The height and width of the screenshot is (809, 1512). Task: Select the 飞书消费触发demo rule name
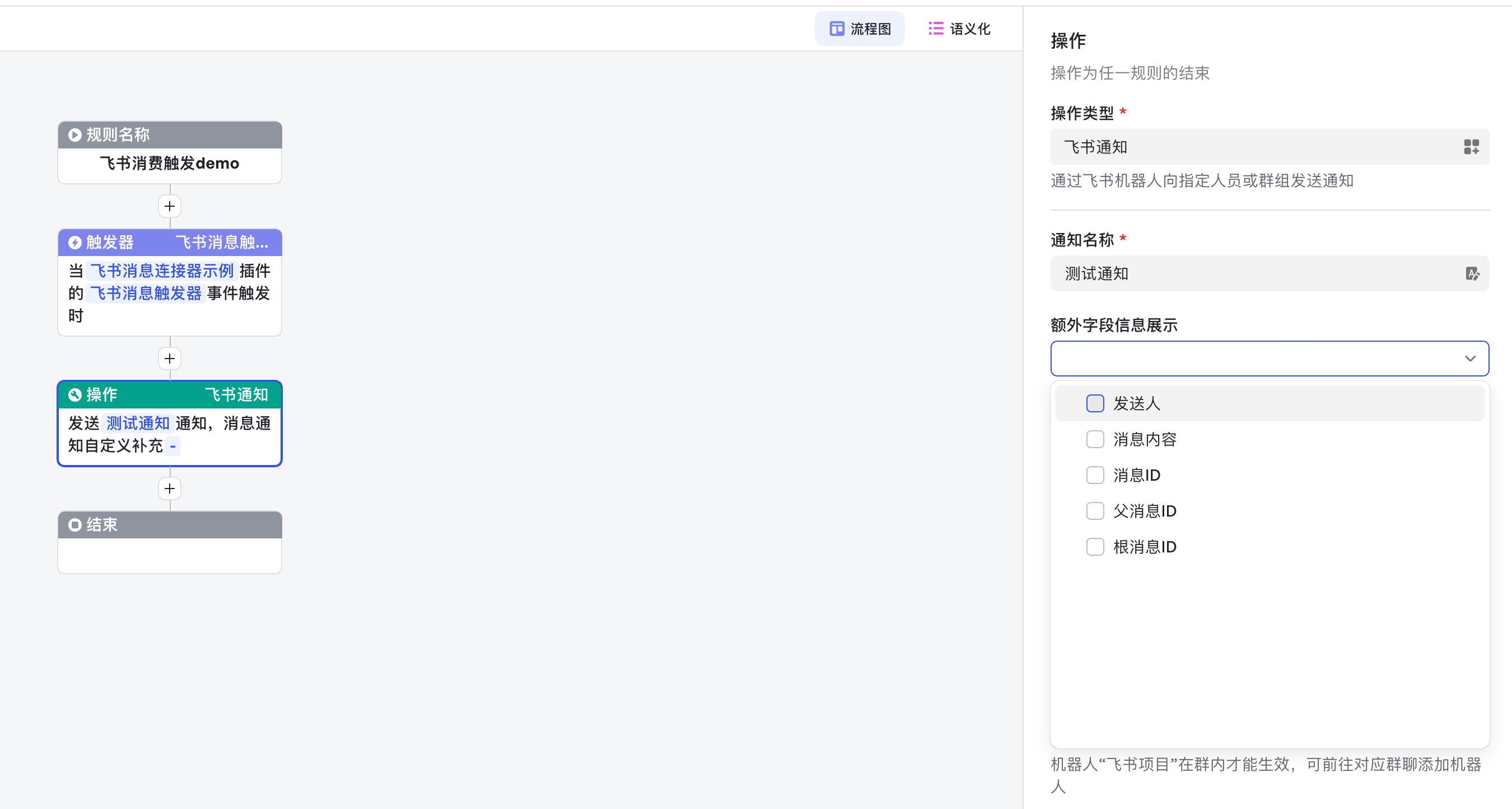click(170, 163)
